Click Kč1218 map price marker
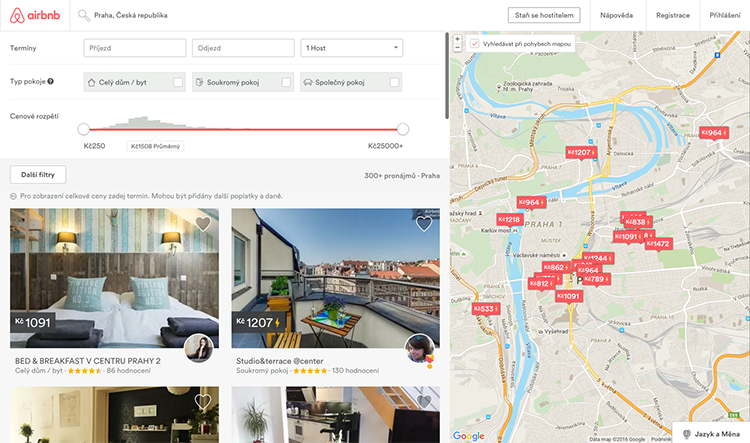 click(x=509, y=219)
